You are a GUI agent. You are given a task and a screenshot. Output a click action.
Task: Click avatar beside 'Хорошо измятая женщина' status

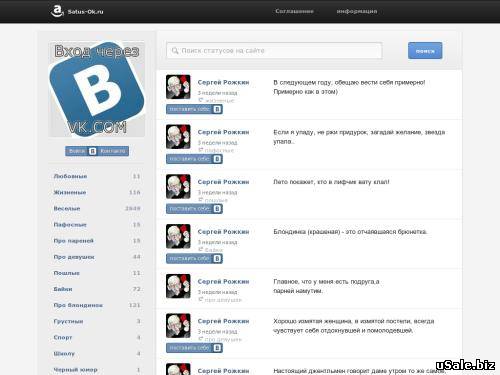tap(178, 326)
